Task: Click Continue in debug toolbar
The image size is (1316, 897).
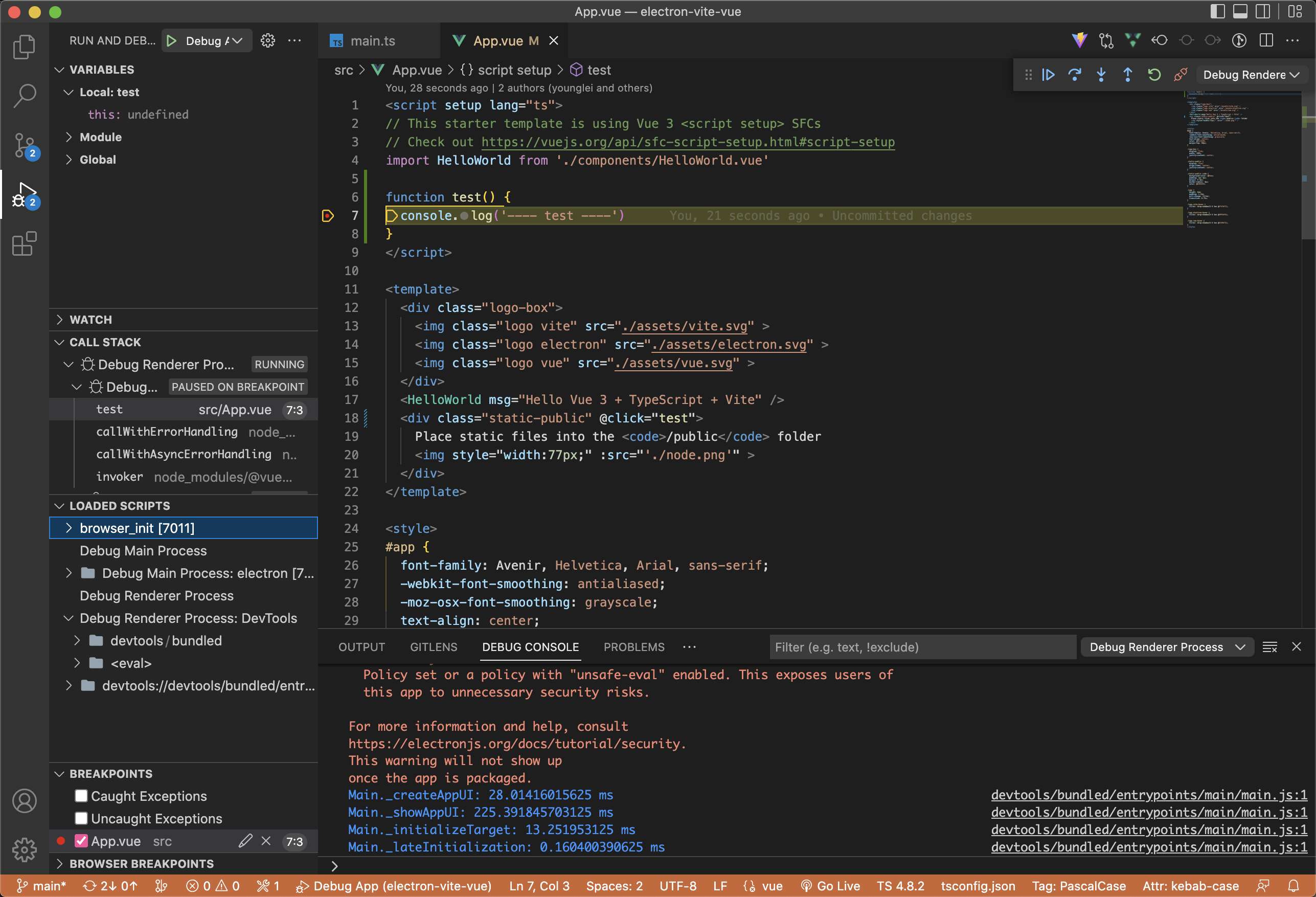Action: point(1048,75)
